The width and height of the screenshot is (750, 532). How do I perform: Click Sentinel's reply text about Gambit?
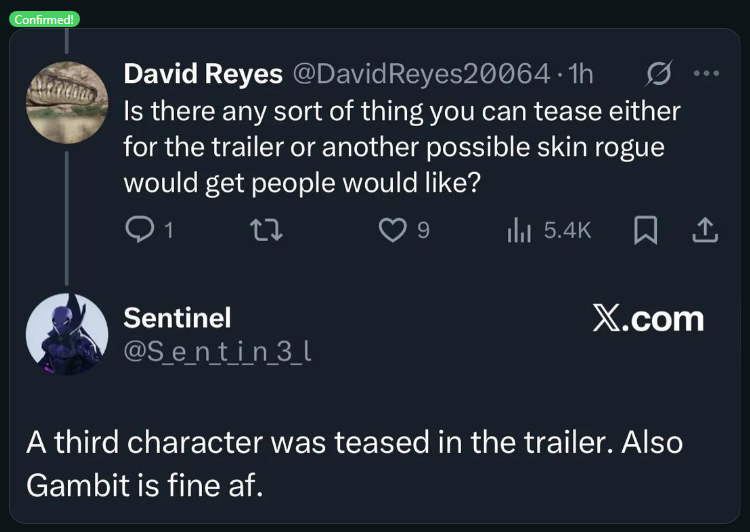tap(354, 463)
